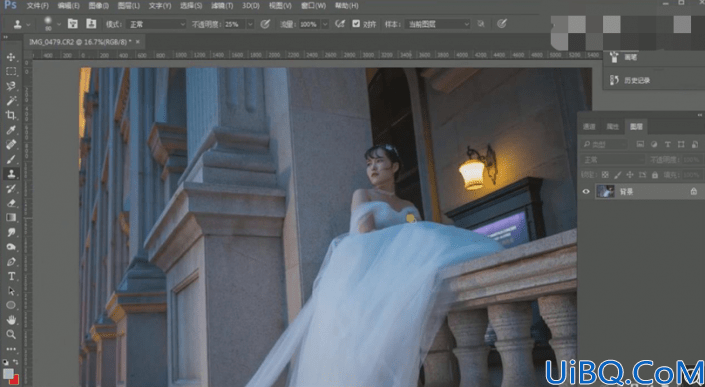The height and width of the screenshot is (387, 705).
Task: Toggle pressure for opacity icon
Action: 265,24
